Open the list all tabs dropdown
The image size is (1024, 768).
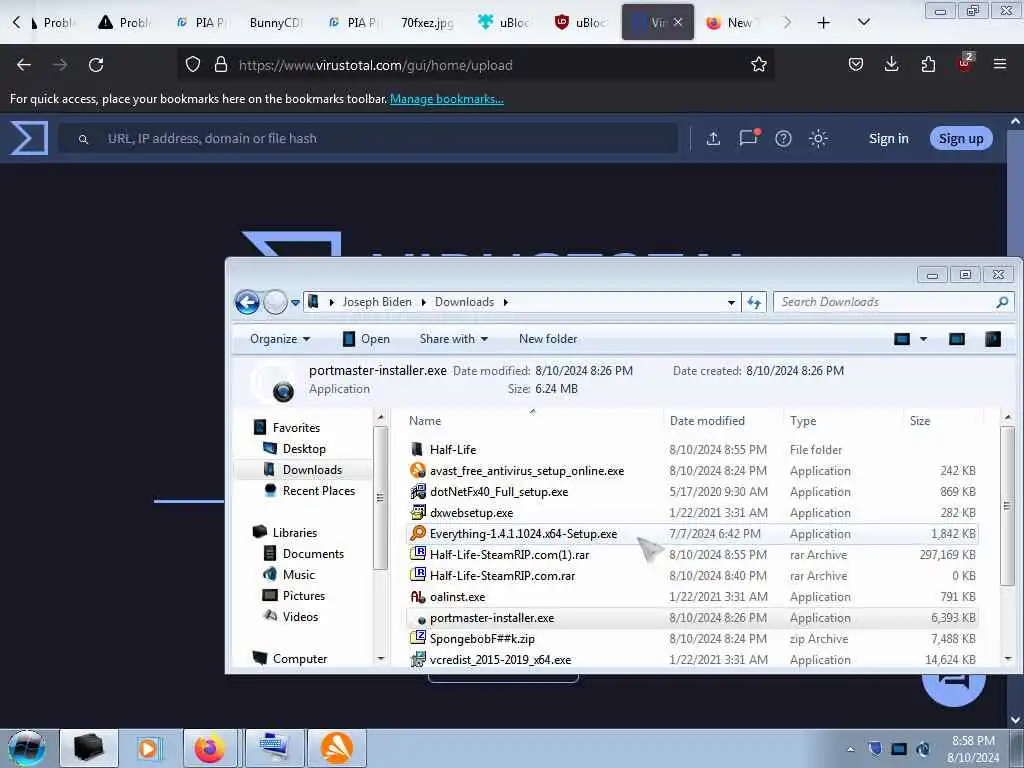(x=863, y=22)
